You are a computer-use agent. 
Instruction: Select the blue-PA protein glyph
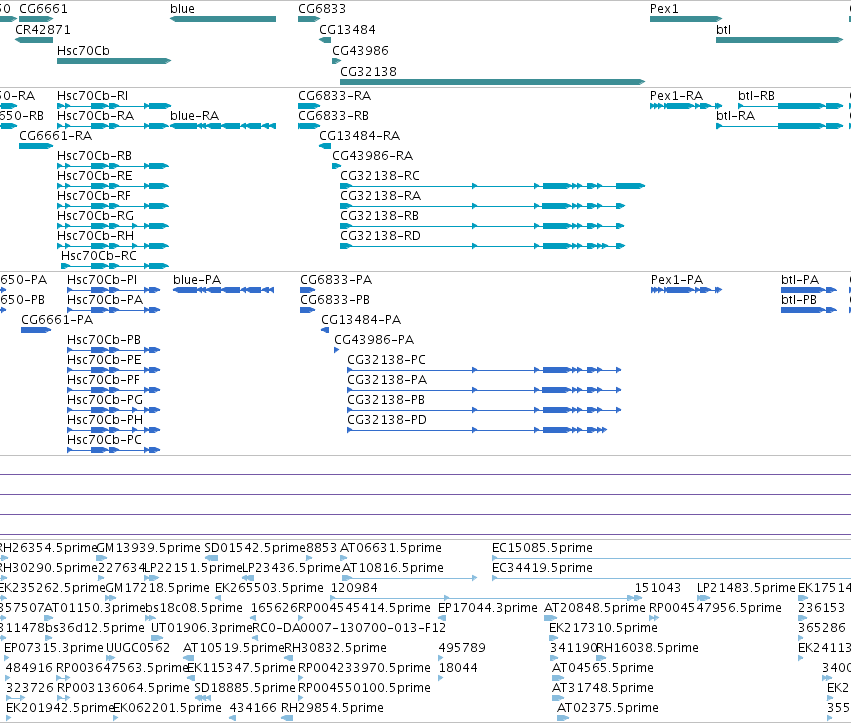pos(224,290)
